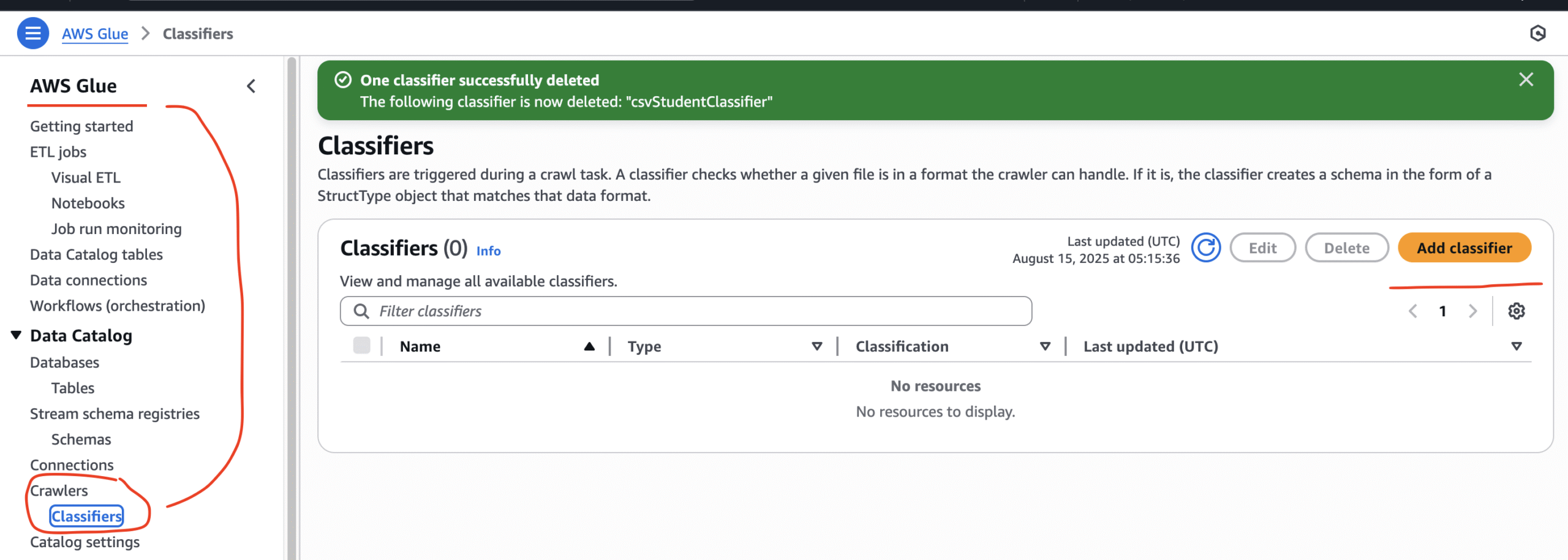Image resolution: width=1568 pixels, height=560 pixels.
Task: Open the Type column filter dropdown
Action: click(x=816, y=346)
